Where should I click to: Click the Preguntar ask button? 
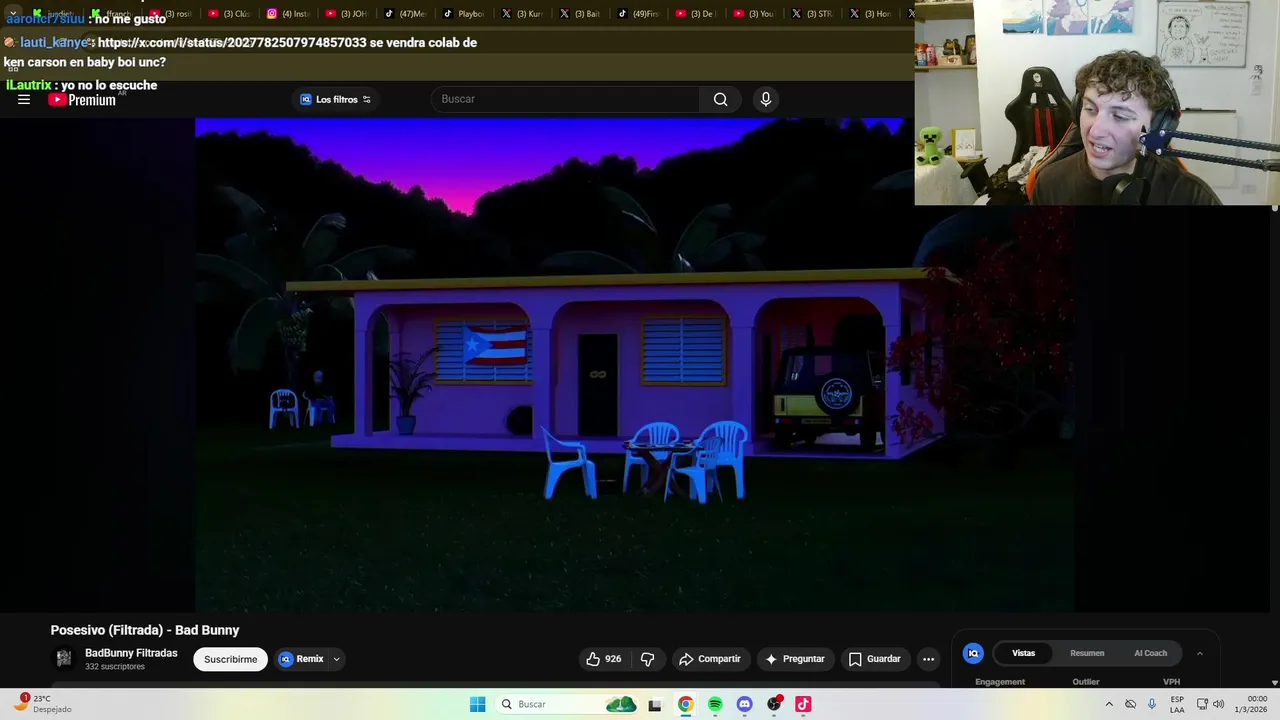tap(795, 659)
